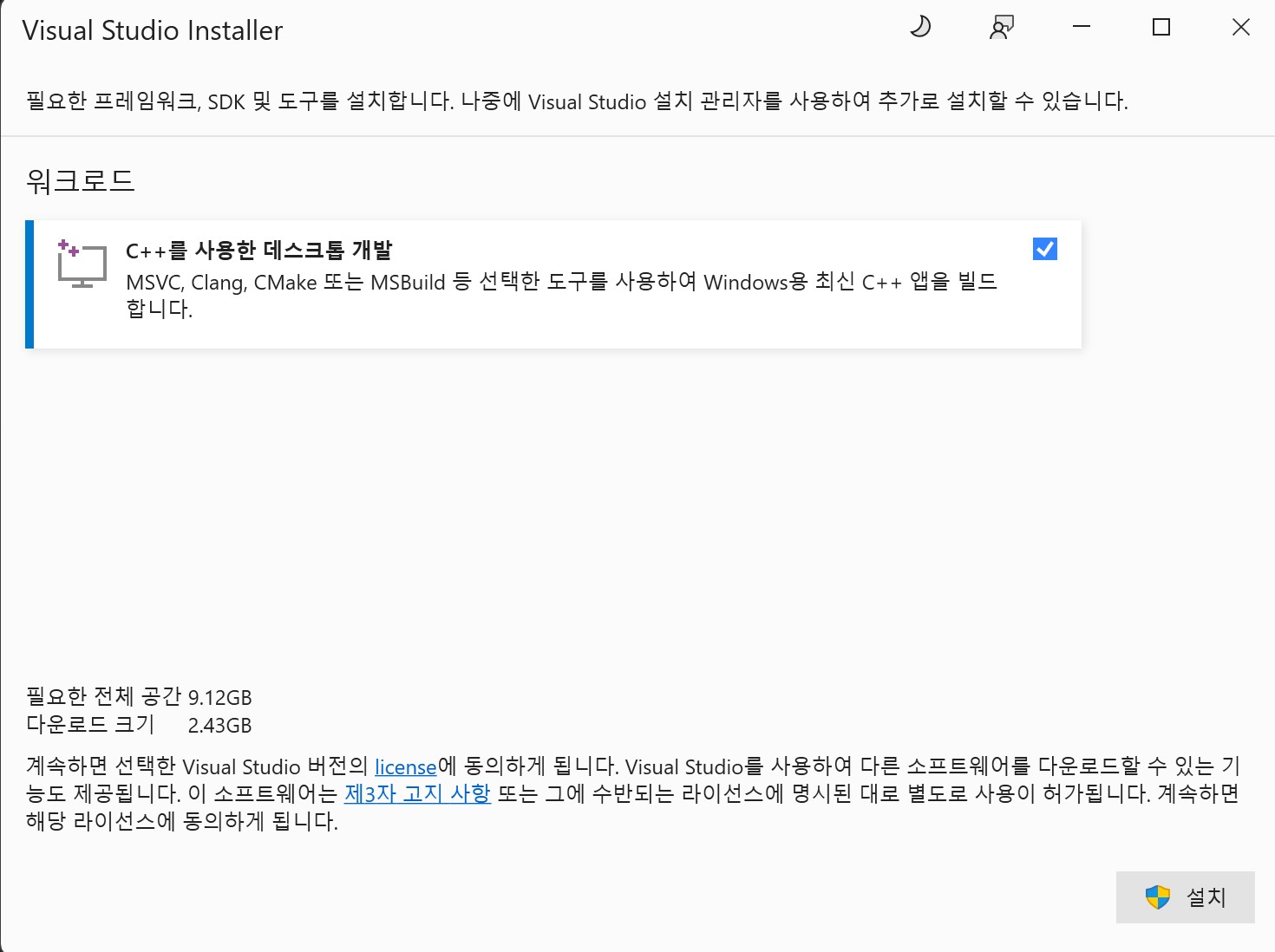Minimize the Visual Studio Installer window

click(x=1082, y=27)
